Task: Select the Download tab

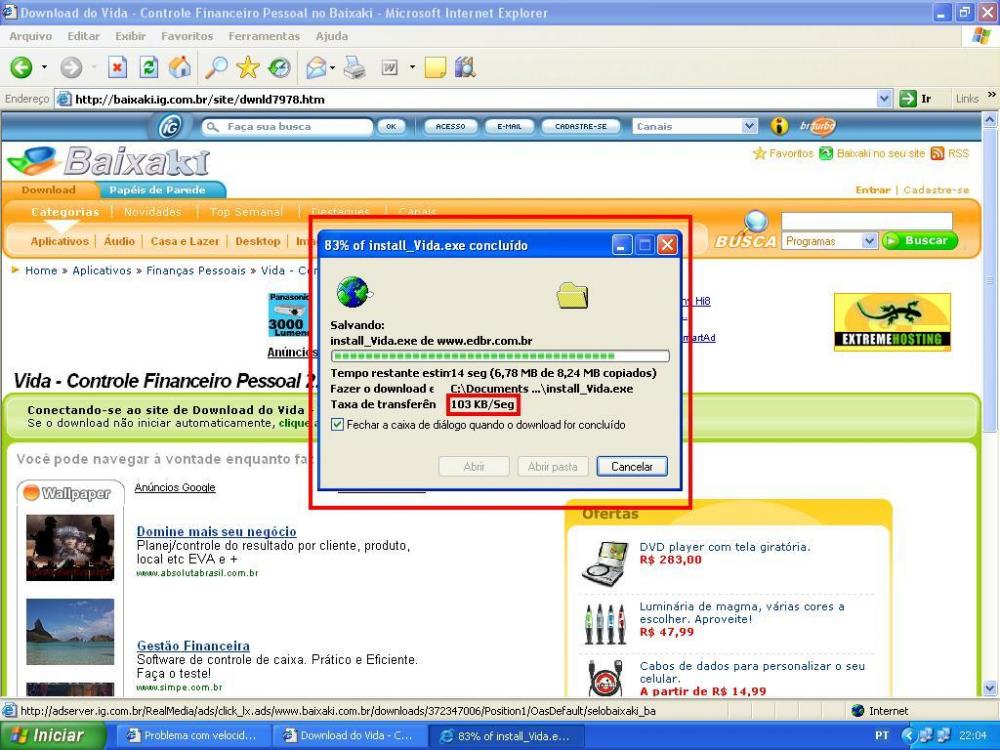Action: coord(48,190)
